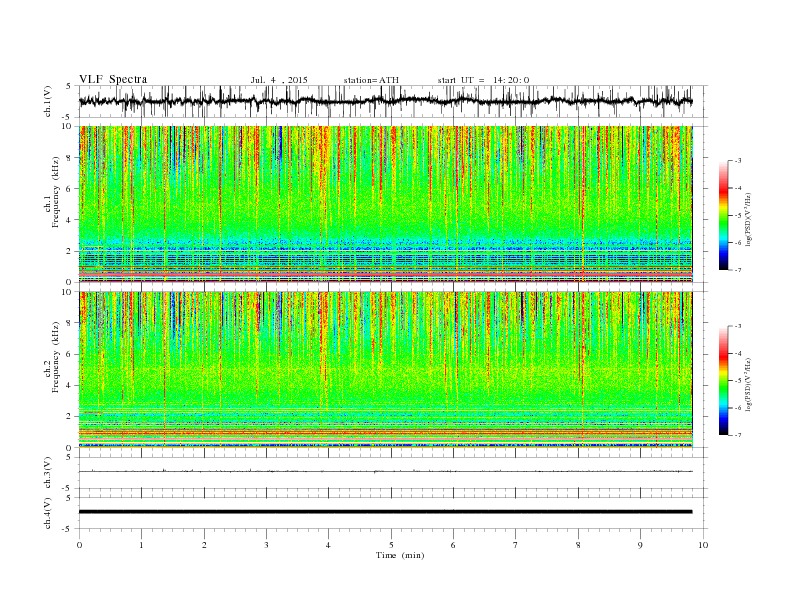Click time tick label "0" on bottom axis
Image resolution: width=792 pixels, height=612 pixels.
pos(79,545)
